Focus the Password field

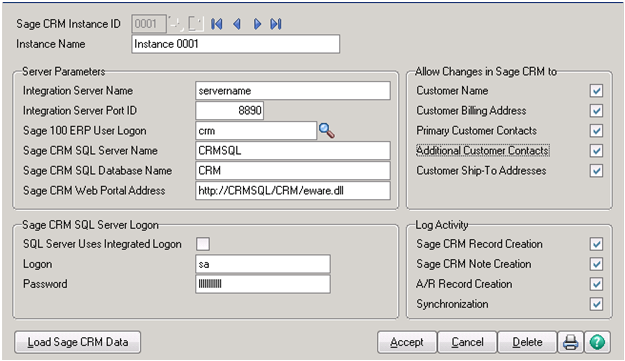[x=263, y=284]
